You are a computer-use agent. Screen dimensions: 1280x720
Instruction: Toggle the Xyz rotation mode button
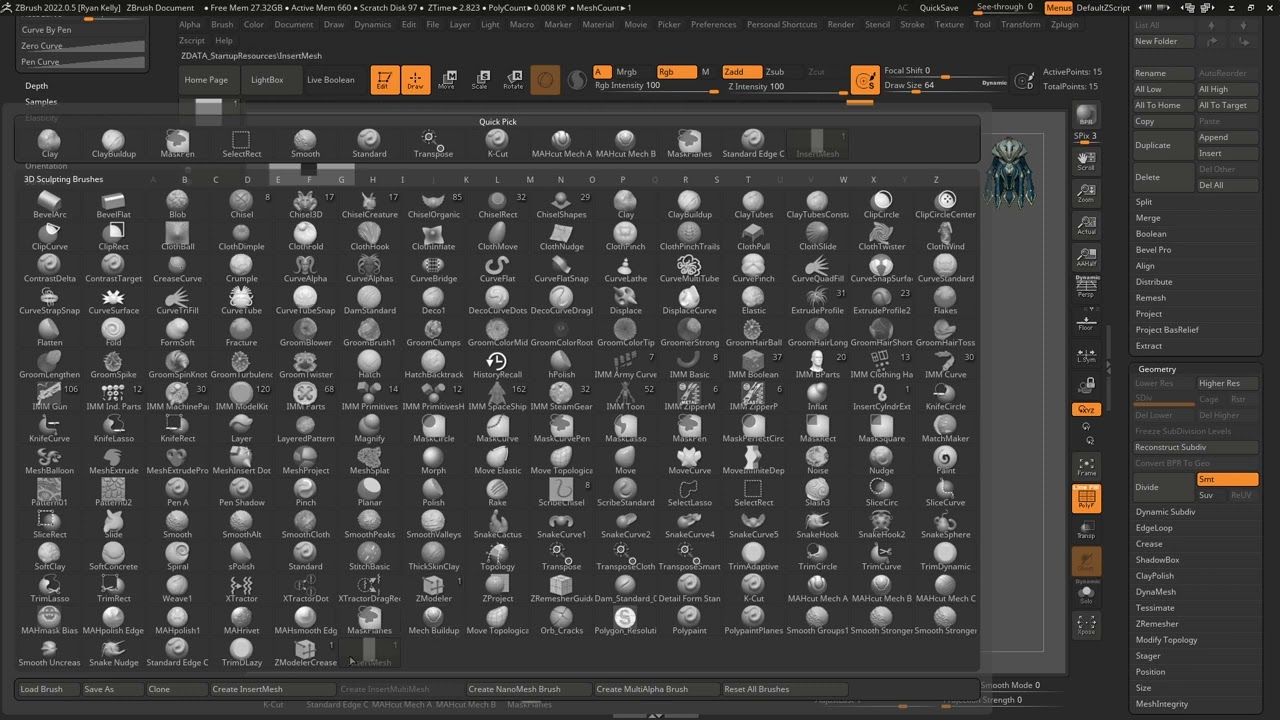point(1086,410)
